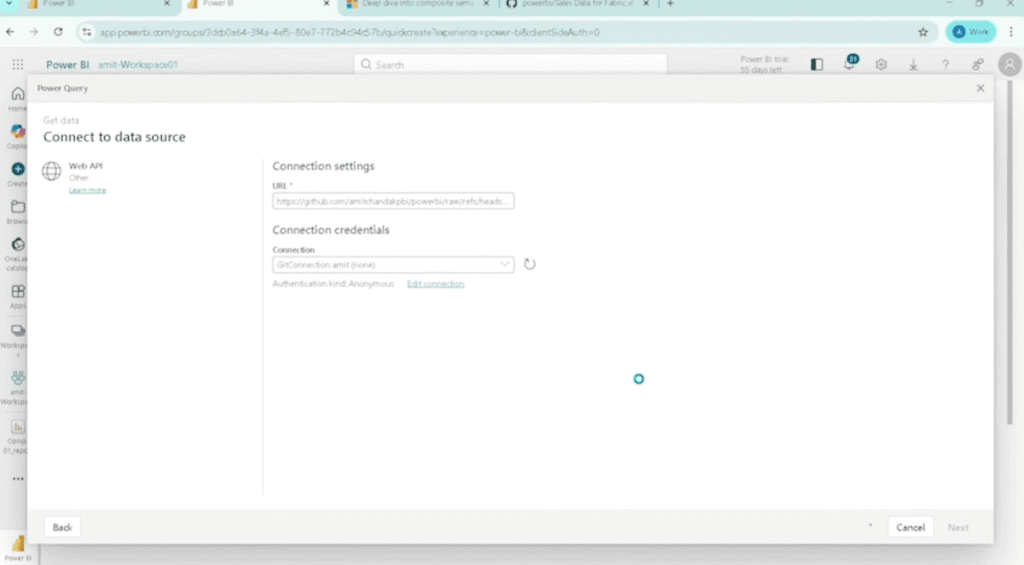The height and width of the screenshot is (565, 1024).
Task: Click the page vertical scrollbar
Action: click(x=1010, y=253)
